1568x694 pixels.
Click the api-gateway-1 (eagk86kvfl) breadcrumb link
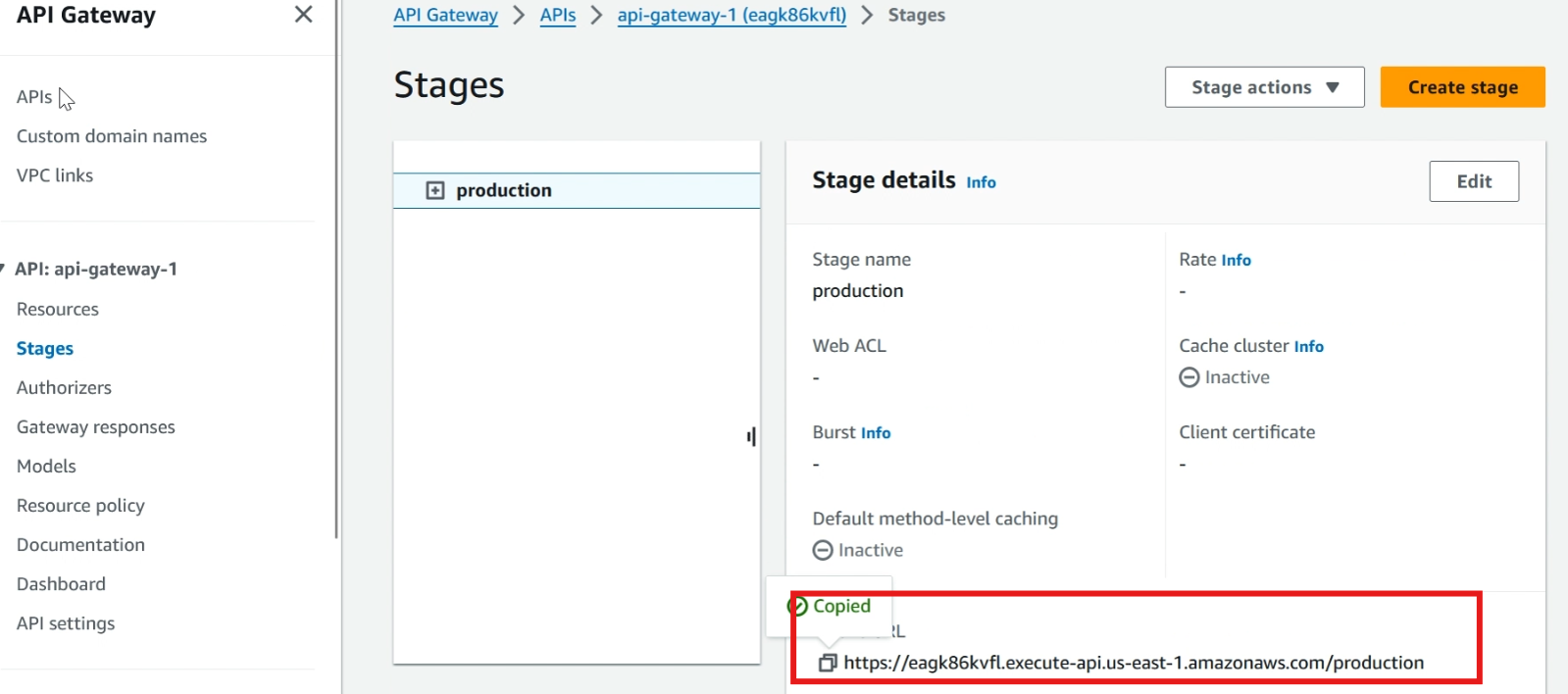coord(732,15)
